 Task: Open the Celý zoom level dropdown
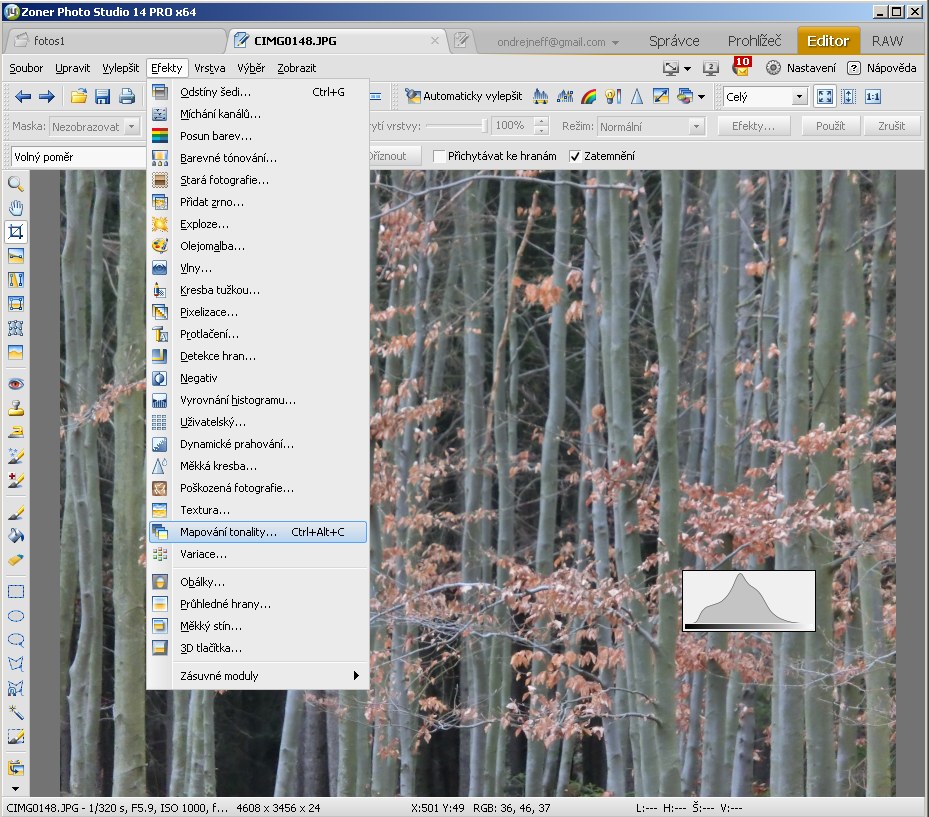798,97
